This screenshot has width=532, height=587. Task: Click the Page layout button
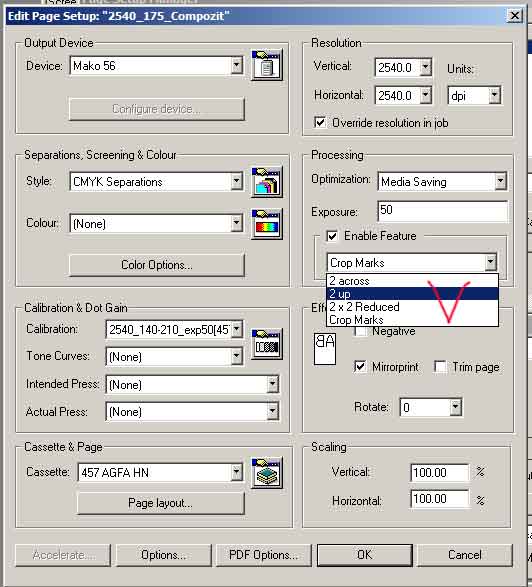click(x=161, y=503)
